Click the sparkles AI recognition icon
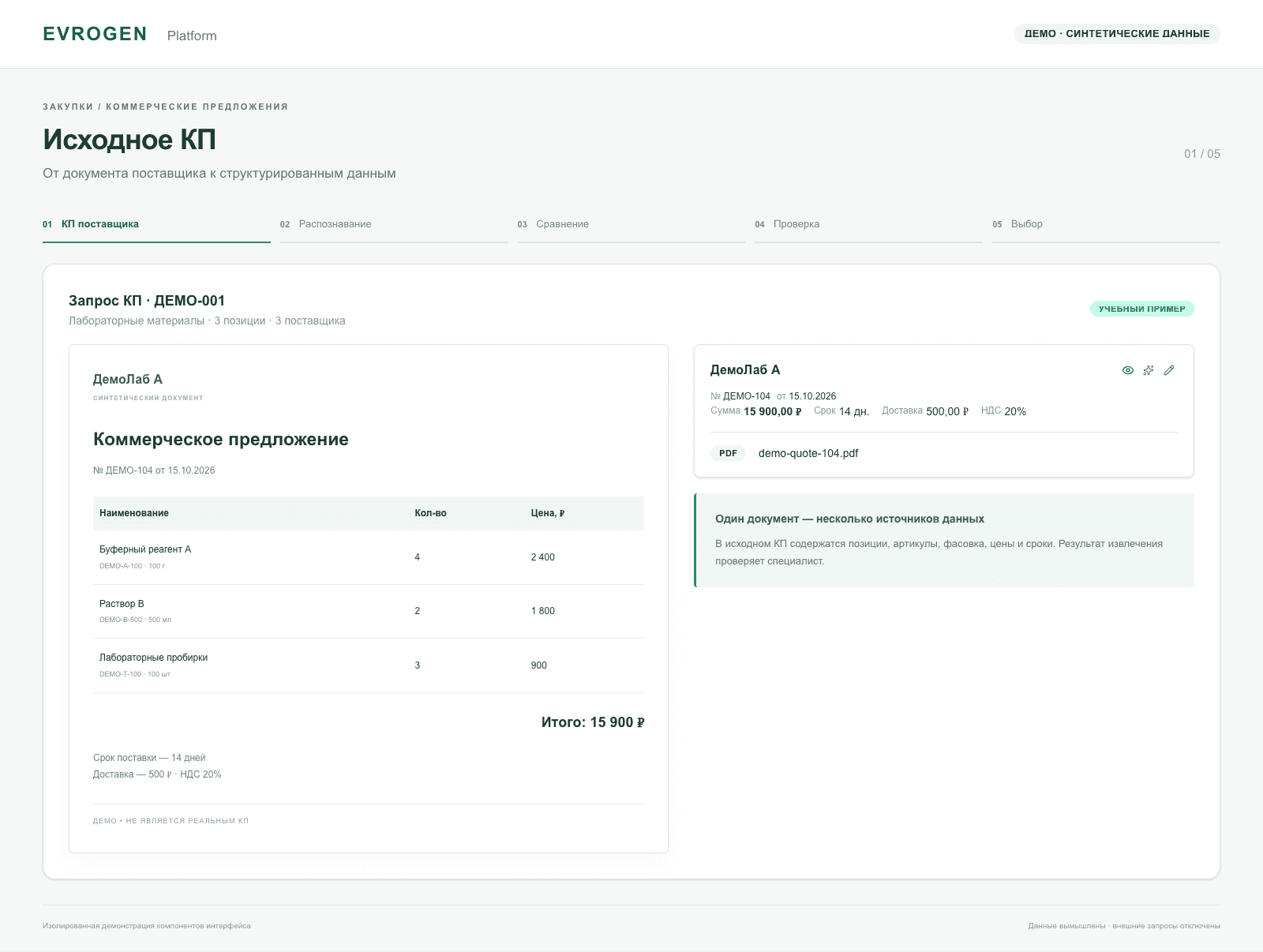Image resolution: width=1263 pixels, height=952 pixels. point(1149,370)
